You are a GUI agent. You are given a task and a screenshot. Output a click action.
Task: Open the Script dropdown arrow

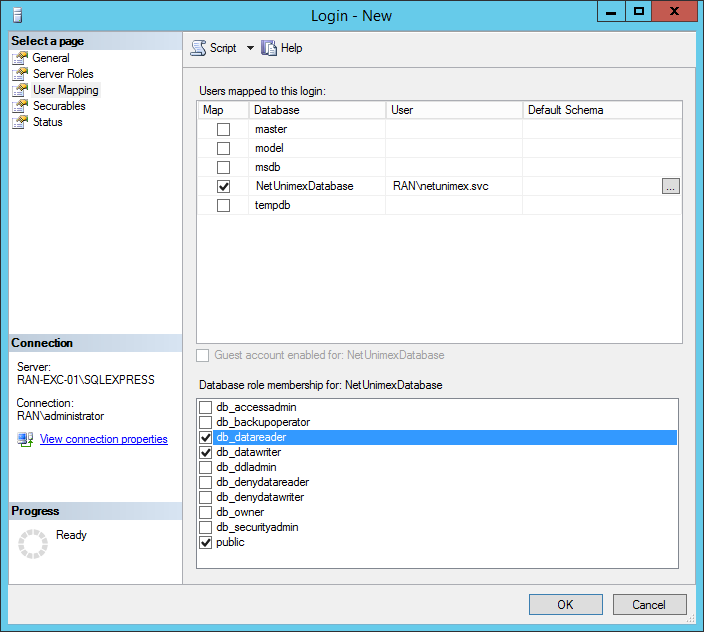(x=250, y=48)
